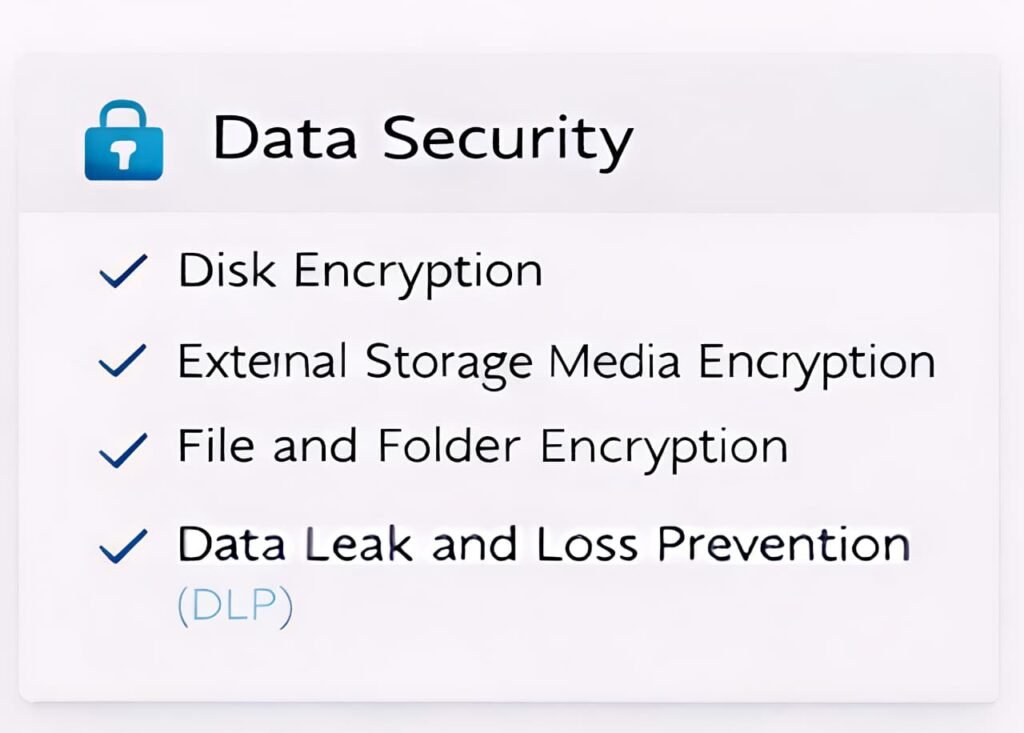Click the light blue (DLP) abbreviation
This screenshot has width=1024, height=733.
235,607
